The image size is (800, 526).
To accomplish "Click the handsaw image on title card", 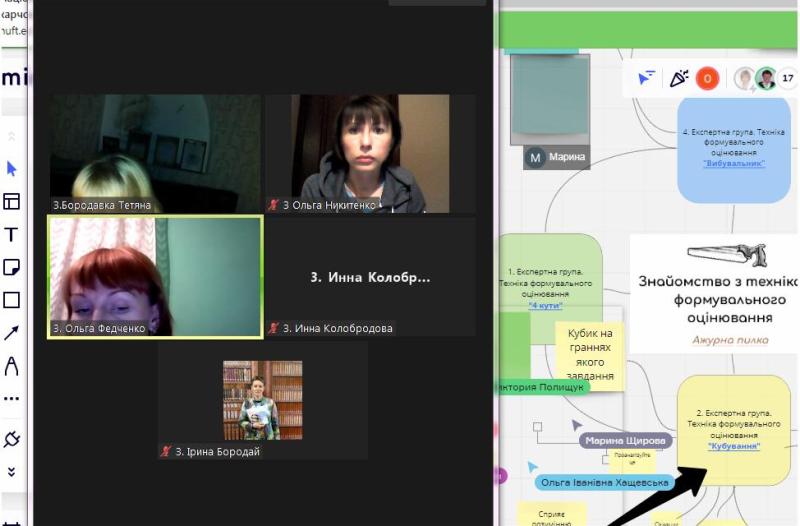I will 728,255.
